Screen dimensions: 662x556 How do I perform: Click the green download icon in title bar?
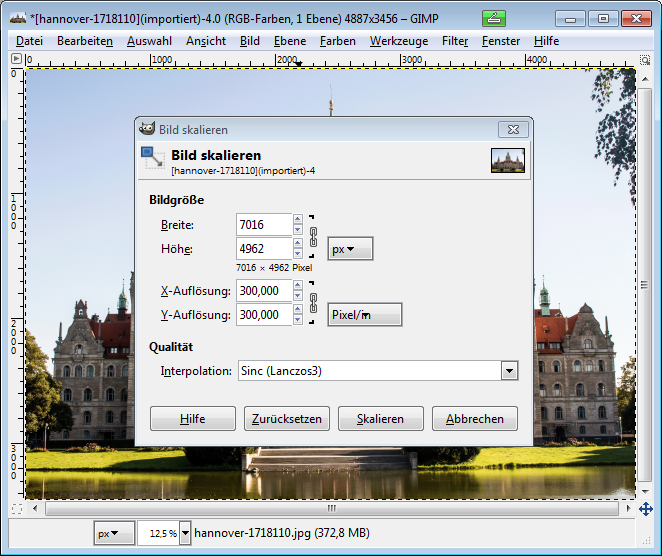494,18
